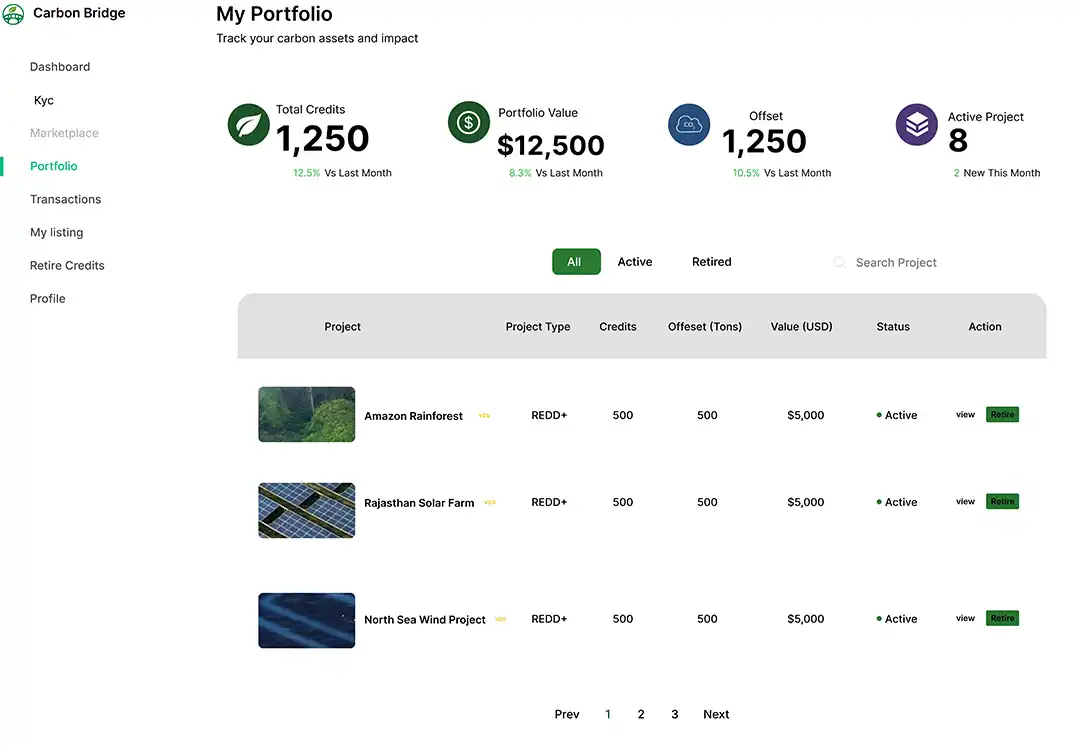Click the 8.3% Vs Last Month text

pos(555,173)
